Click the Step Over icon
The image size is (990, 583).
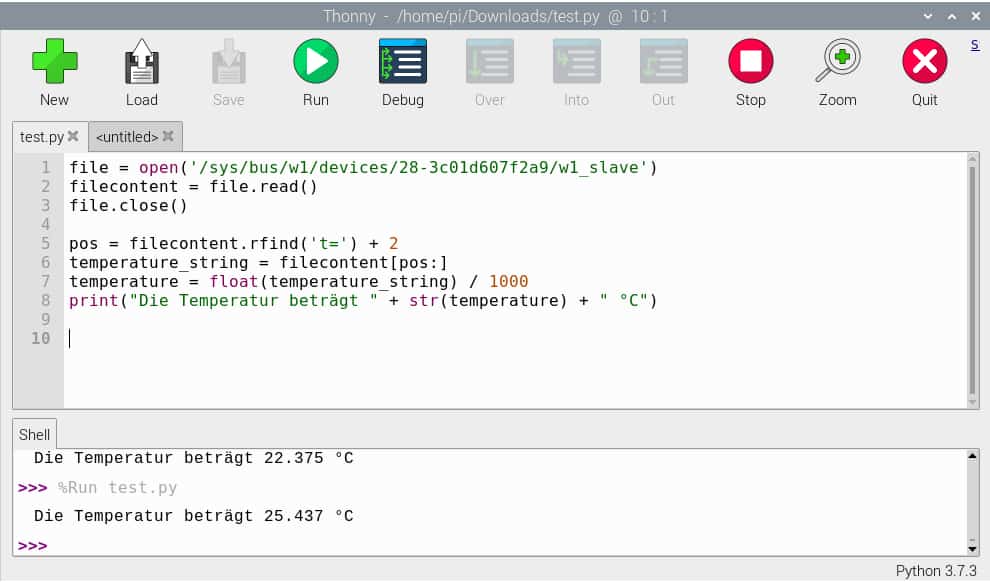point(490,61)
